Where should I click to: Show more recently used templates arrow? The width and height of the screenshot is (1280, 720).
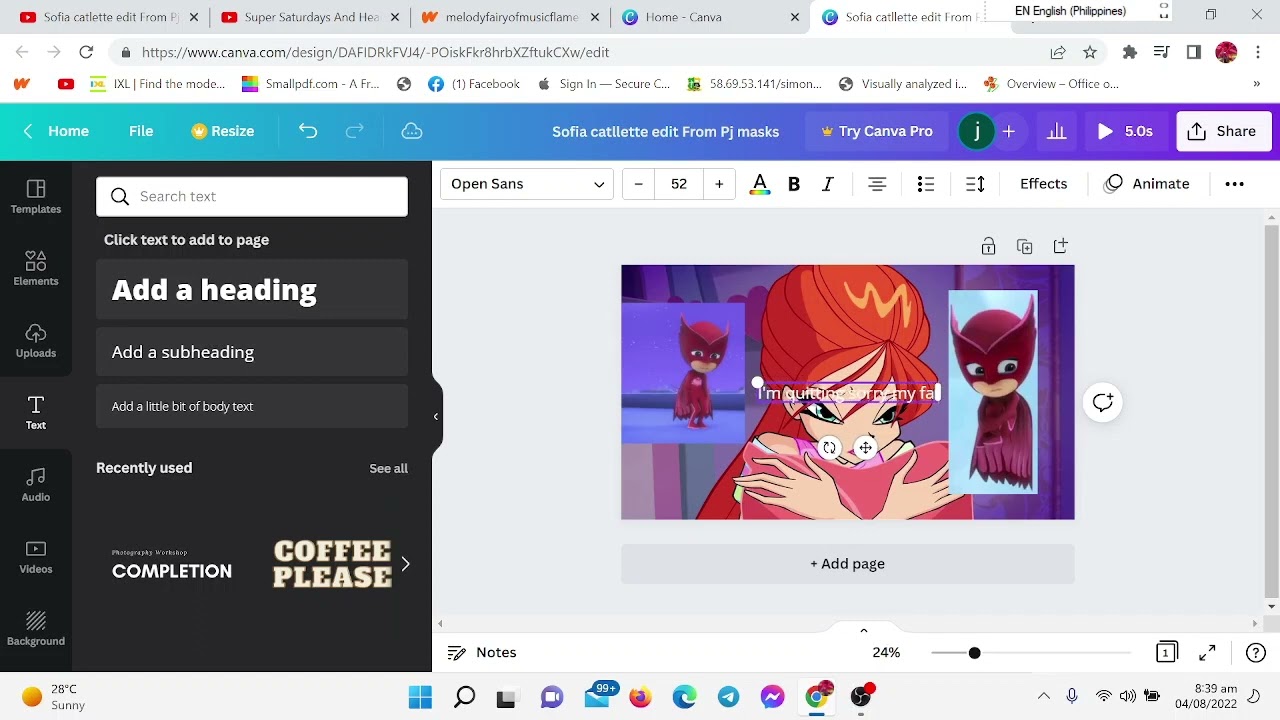405,565
